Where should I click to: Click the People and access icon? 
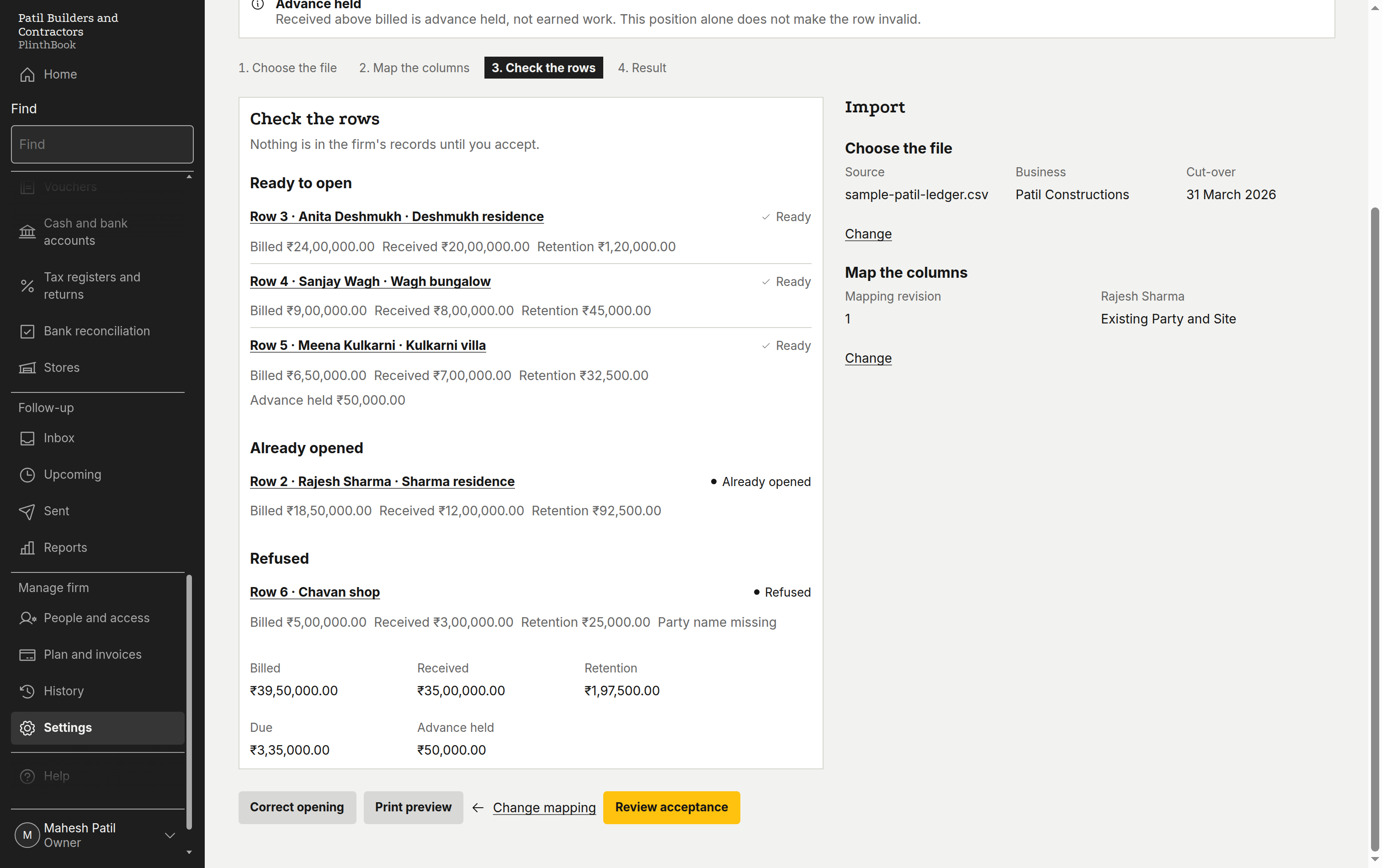click(x=27, y=618)
